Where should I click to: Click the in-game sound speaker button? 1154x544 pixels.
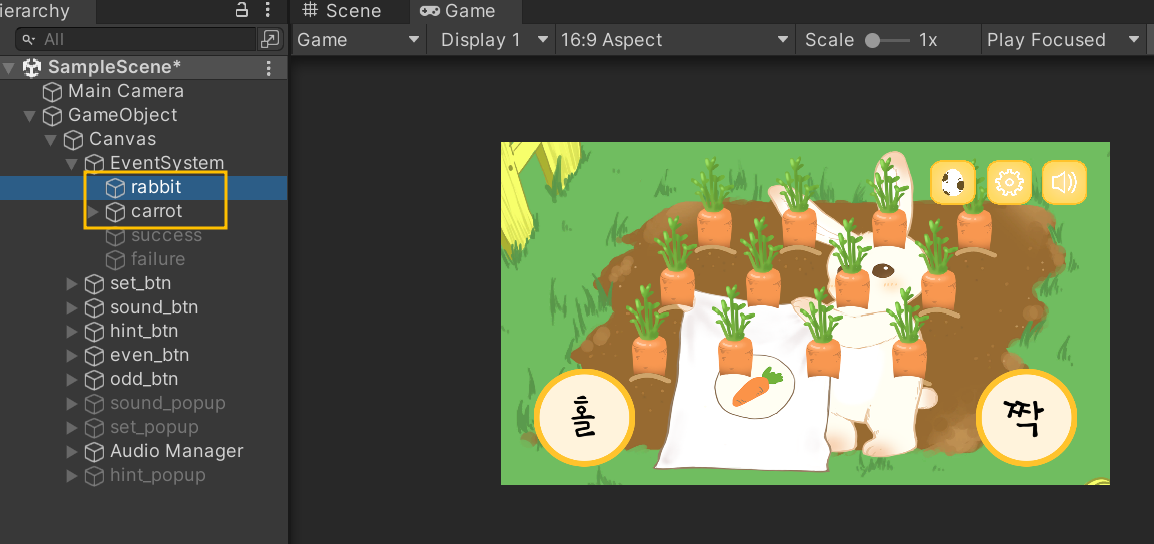pyautogui.click(x=1064, y=182)
